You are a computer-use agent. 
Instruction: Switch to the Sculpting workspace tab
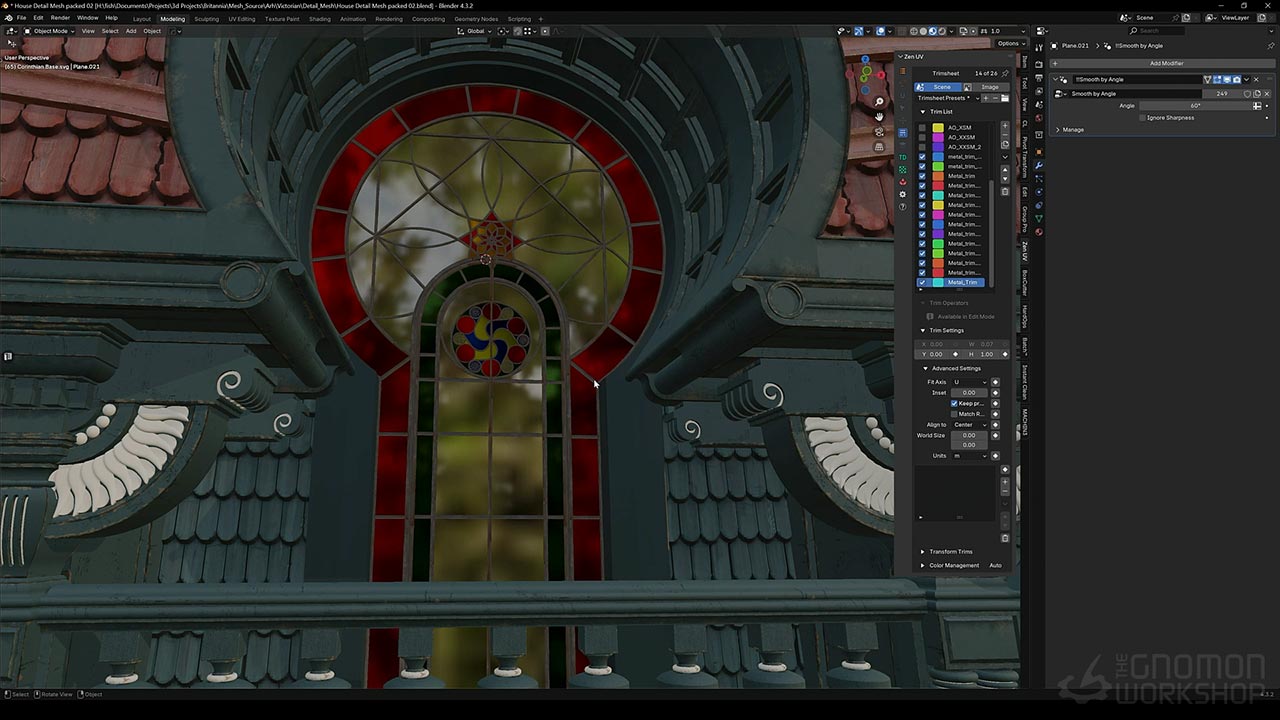(206, 19)
